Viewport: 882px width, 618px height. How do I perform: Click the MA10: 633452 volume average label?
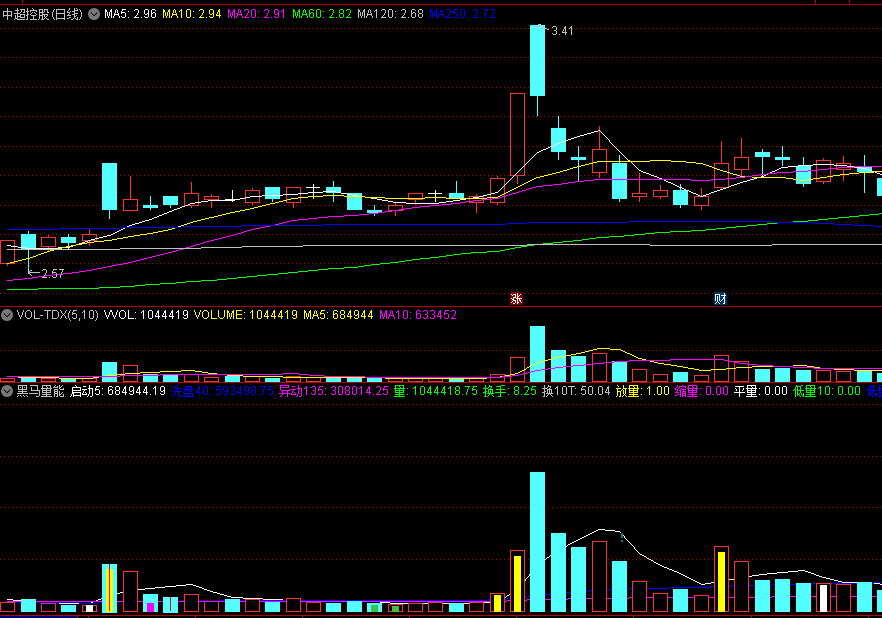coord(418,315)
